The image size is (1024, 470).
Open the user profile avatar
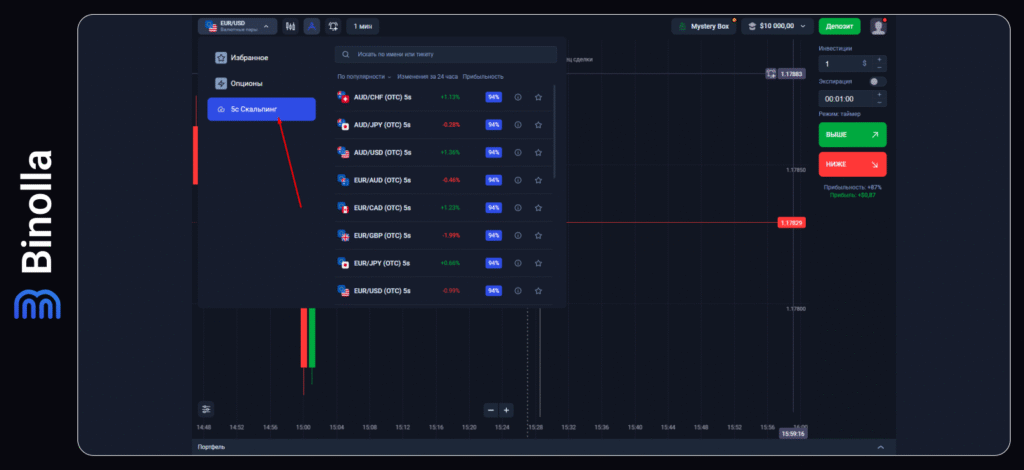(878, 26)
